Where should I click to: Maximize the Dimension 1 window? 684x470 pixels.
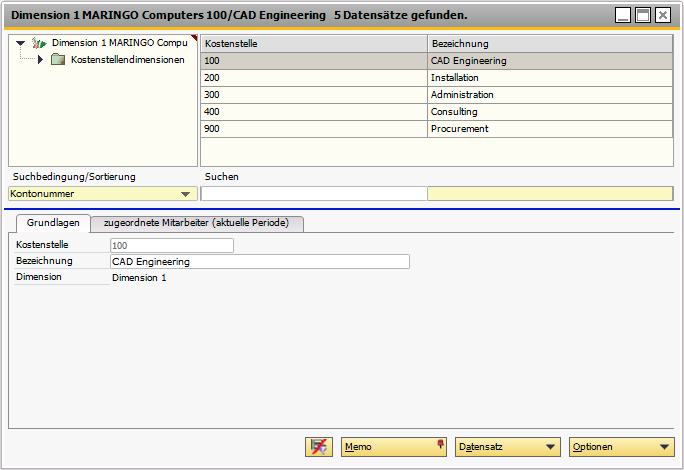[643, 15]
